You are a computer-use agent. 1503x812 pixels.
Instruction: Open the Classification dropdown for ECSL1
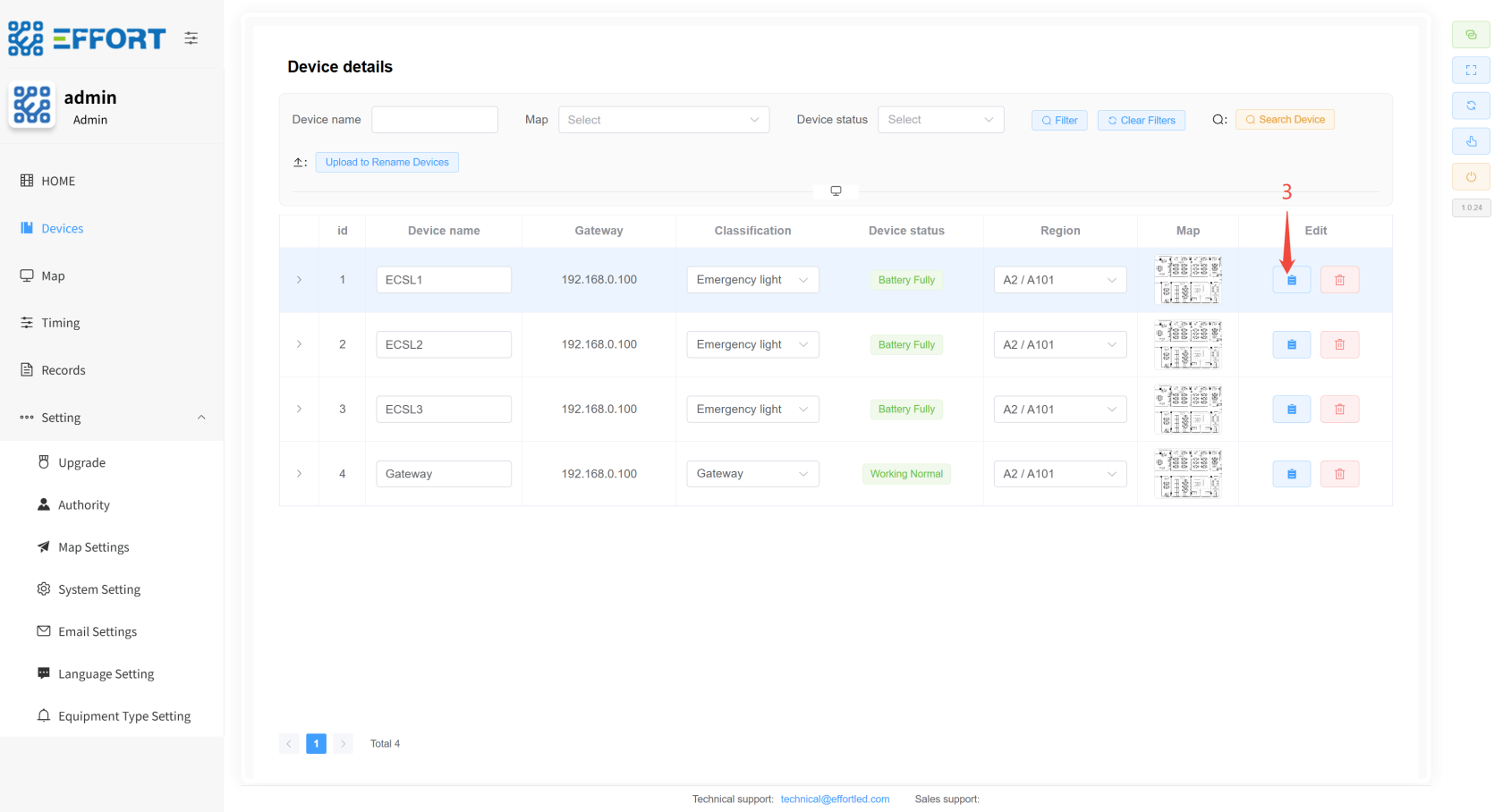pos(752,280)
